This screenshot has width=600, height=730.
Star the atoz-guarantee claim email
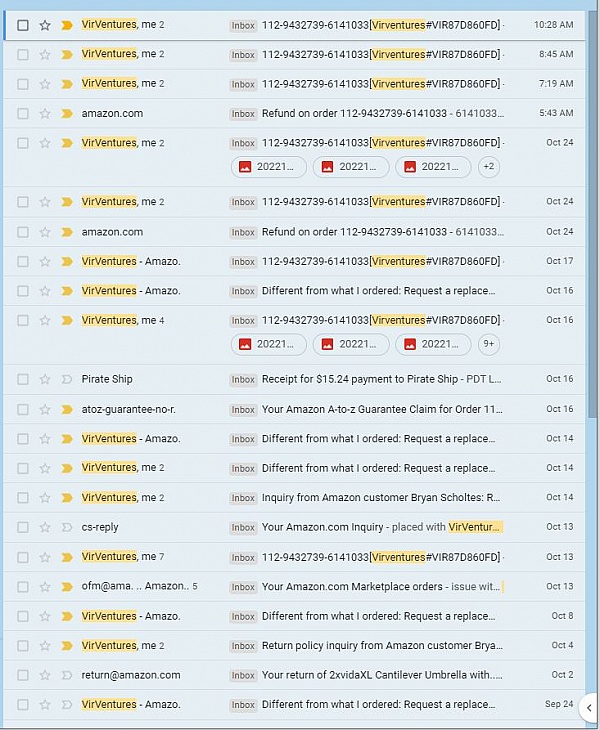(x=44, y=409)
